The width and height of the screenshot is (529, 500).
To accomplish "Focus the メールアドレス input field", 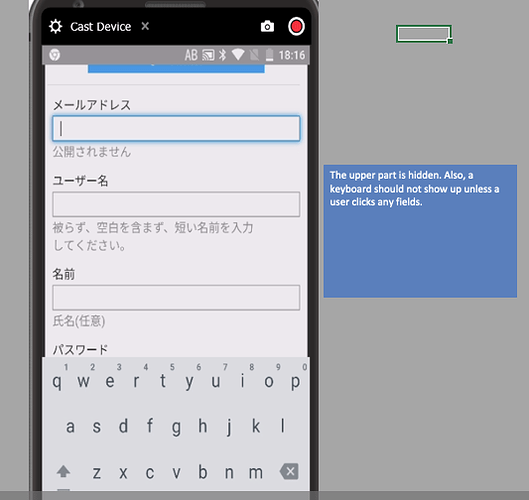I will (176, 129).
